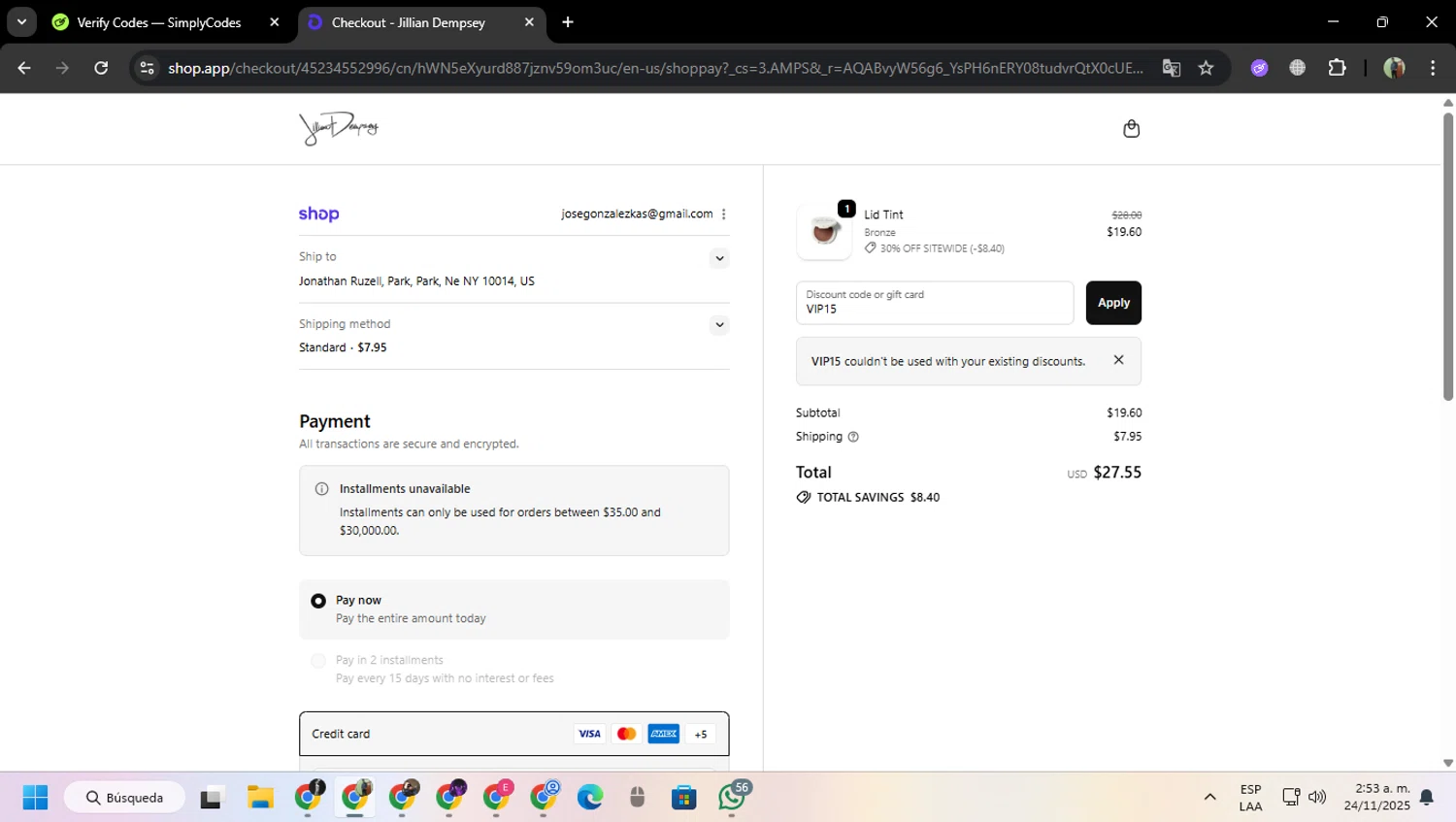Click the Jonathan Ruzell shipping address text
Image resolution: width=1456 pixels, height=822 pixels.
[x=416, y=281]
